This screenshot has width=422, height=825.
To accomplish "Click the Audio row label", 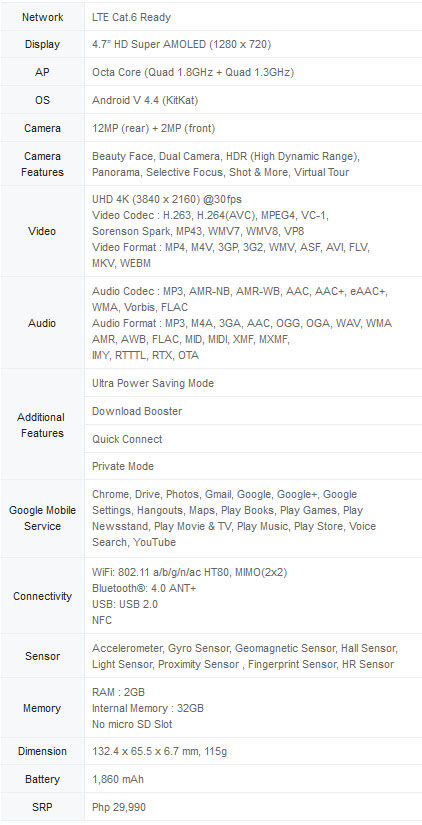I will [x=42, y=323].
